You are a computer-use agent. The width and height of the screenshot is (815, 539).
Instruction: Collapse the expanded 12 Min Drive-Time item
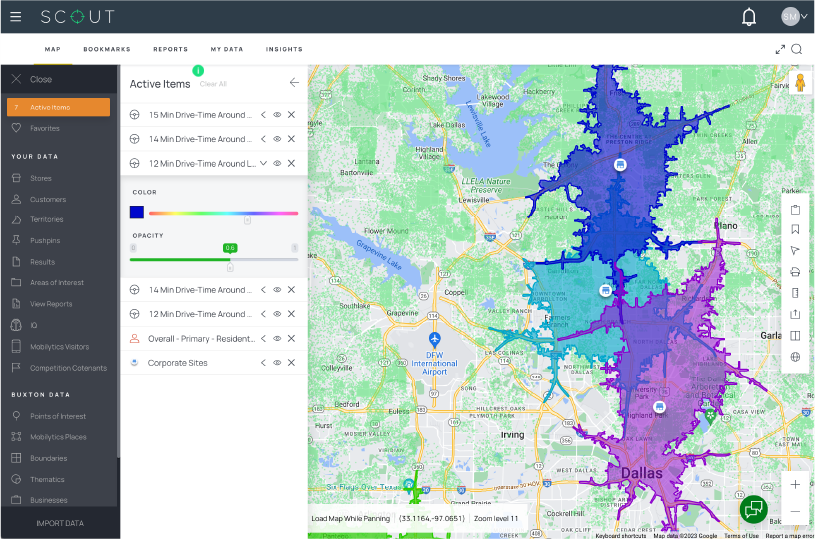[x=263, y=163]
